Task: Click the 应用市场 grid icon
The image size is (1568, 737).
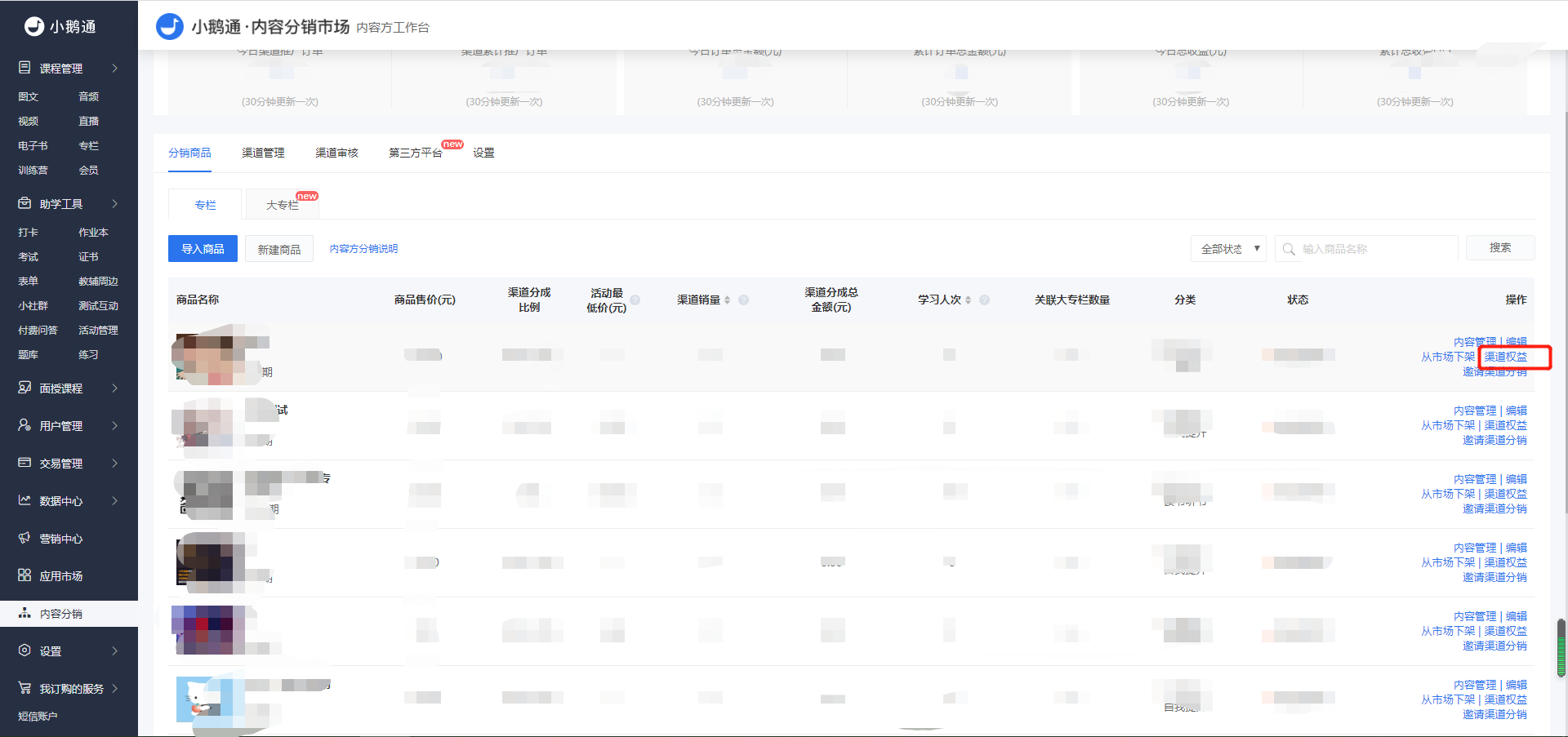Action: point(24,575)
